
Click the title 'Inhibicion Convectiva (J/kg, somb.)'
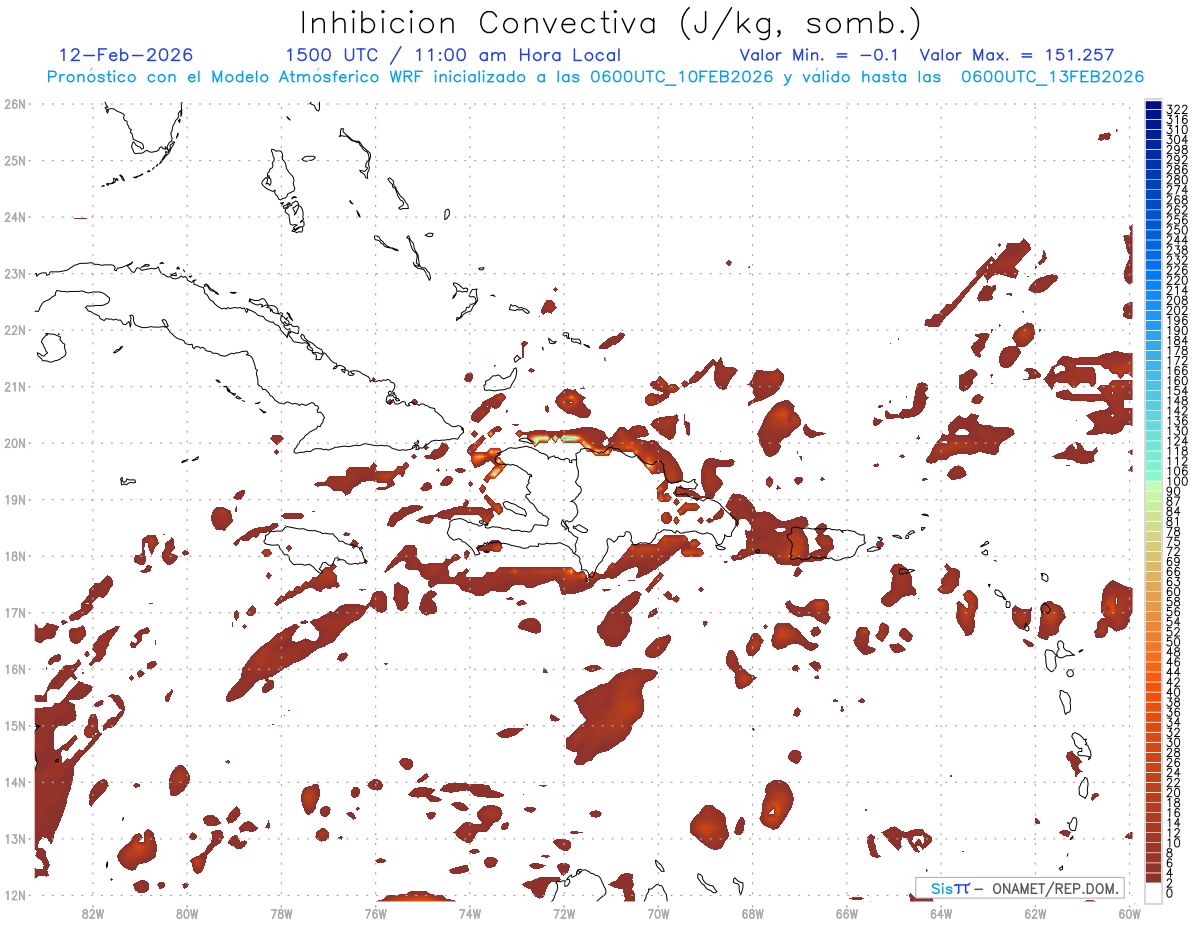[612, 24]
